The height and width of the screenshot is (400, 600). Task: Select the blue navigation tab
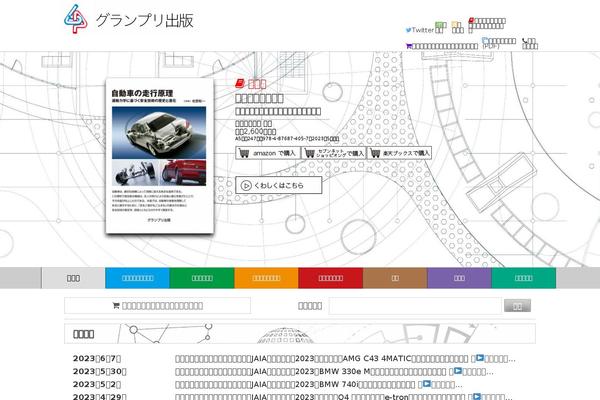[x=137, y=278]
